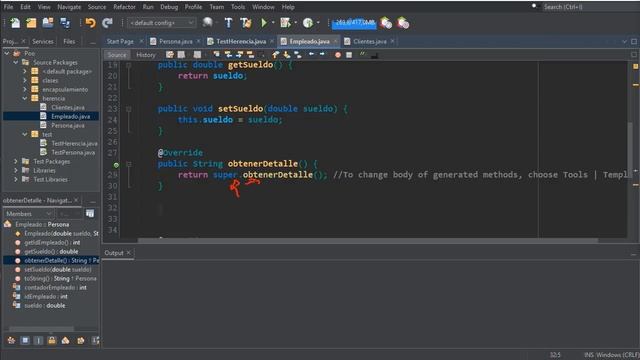This screenshot has height=360, width=640.
Task: Click the globe browser icon in toolbar
Action: point(207,22)
